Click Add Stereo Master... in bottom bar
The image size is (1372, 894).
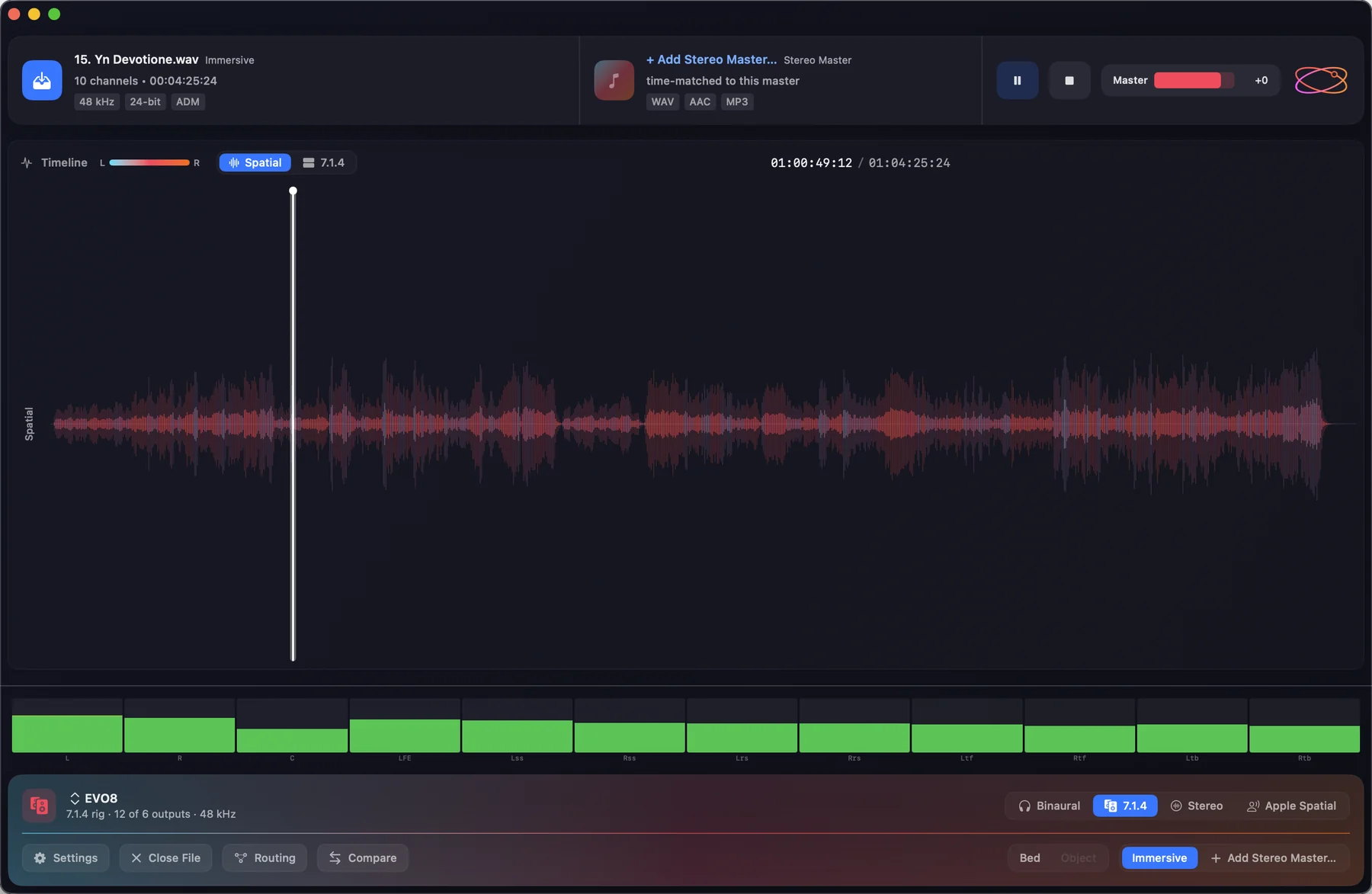[x=1273, y=857]
